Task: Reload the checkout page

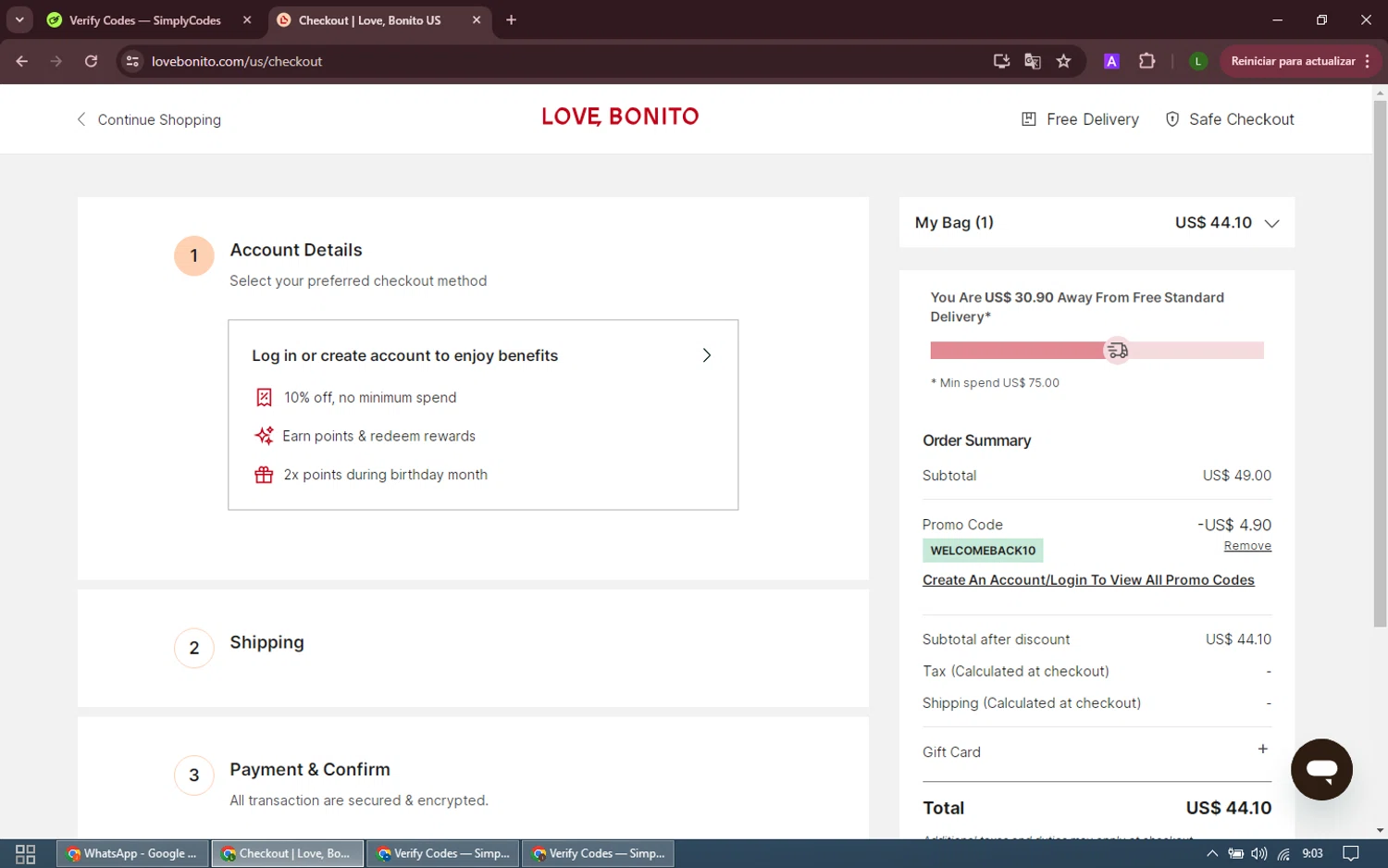Action: point(91,61)
